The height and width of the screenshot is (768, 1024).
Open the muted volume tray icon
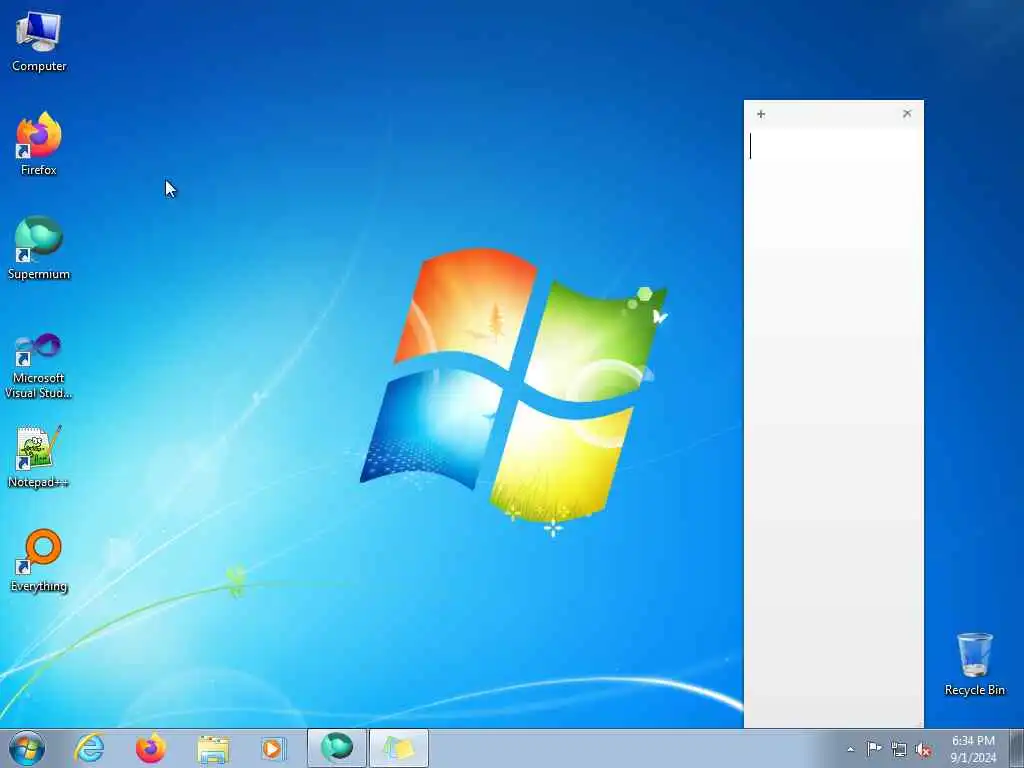[923, 749]
